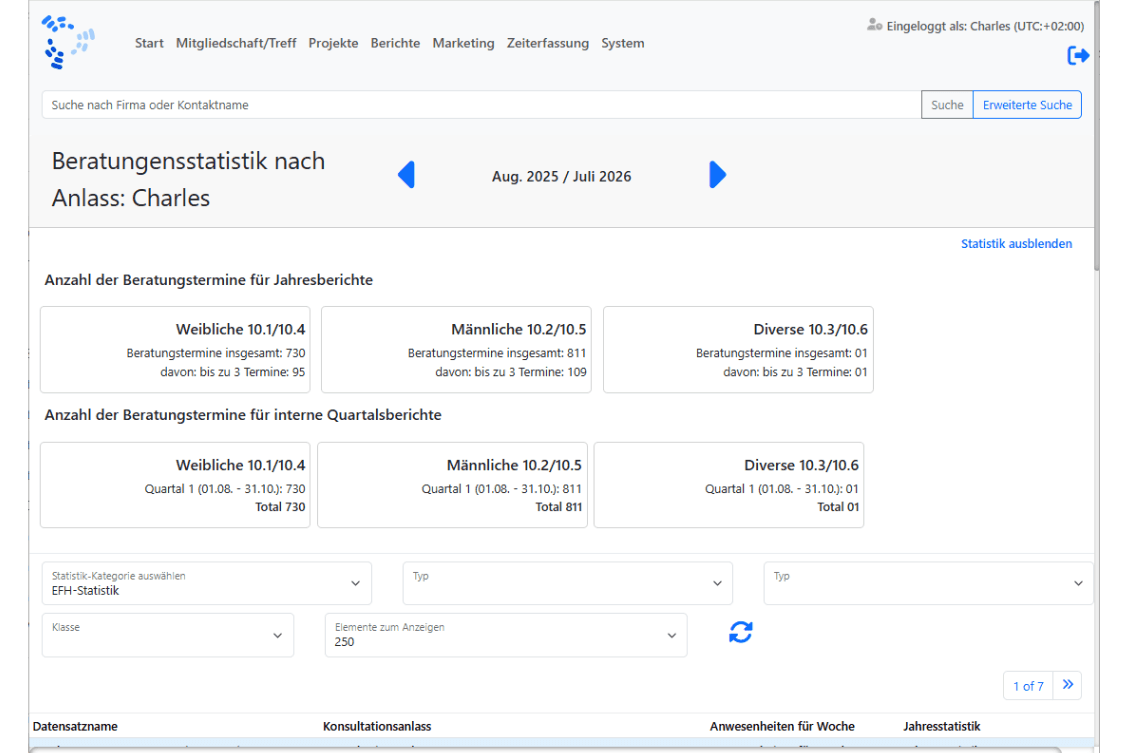The image size is (1128, 753).
Task: Open the Berichte menu
Action: 395,43
